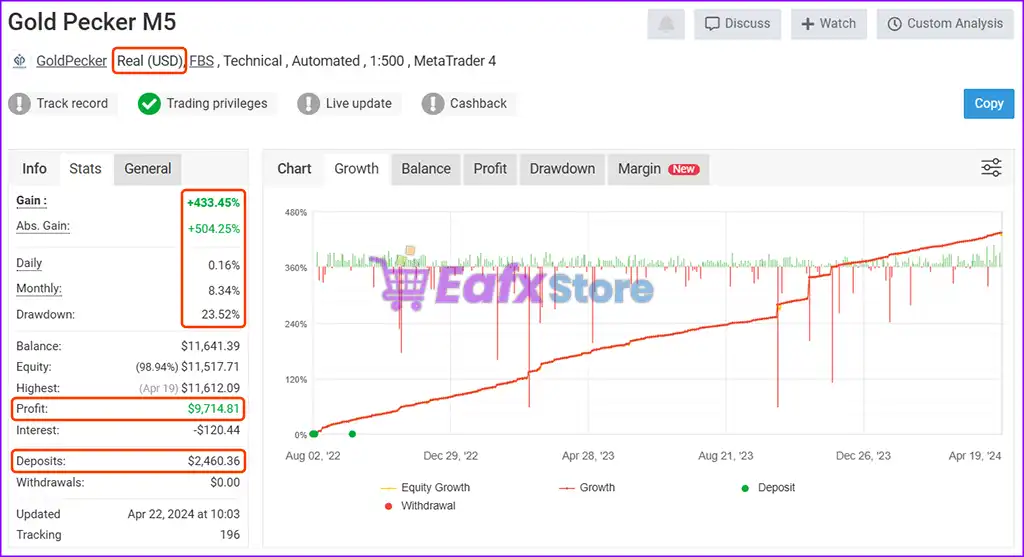
Task: Click the 8.34% monthly value
Action: coord(224,291)
